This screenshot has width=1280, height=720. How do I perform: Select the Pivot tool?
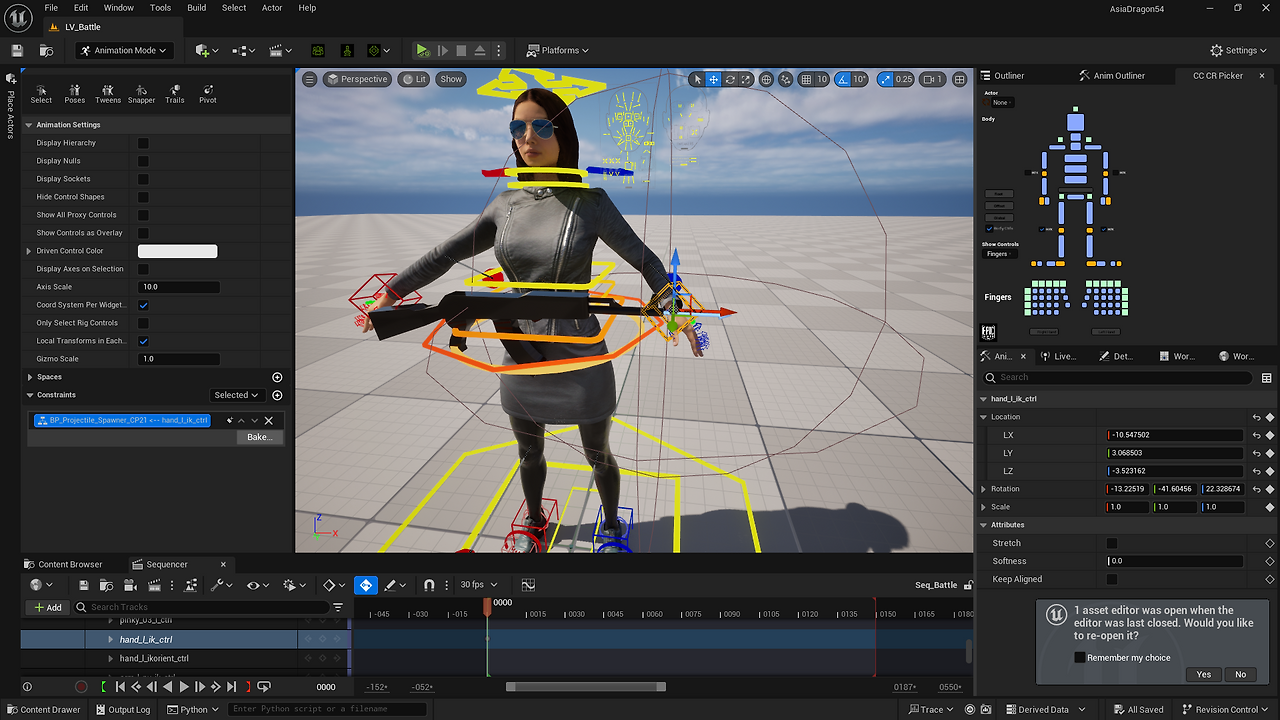tap(207, 93)
